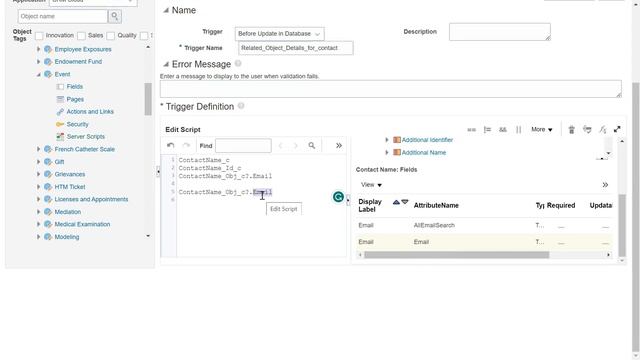Show more script editor toolbar options chevron
This screenshot has height=360, width=640.
pos(339,145)
